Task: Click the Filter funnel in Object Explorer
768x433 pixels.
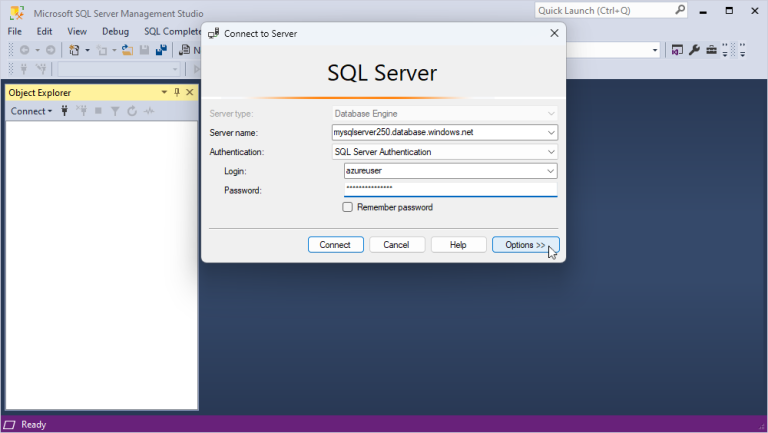Action: point(115,112)
